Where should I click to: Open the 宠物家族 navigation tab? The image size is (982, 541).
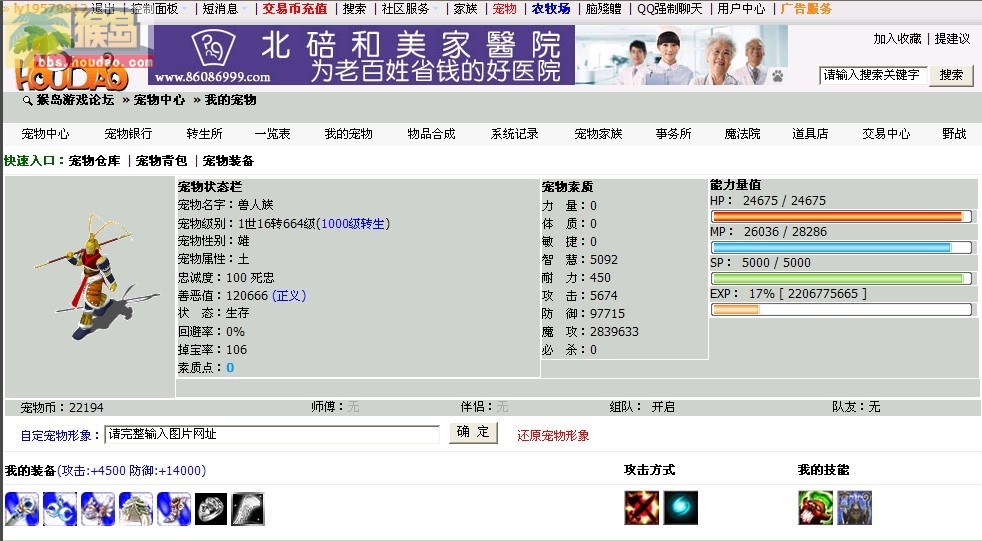[x=598, y=133]
